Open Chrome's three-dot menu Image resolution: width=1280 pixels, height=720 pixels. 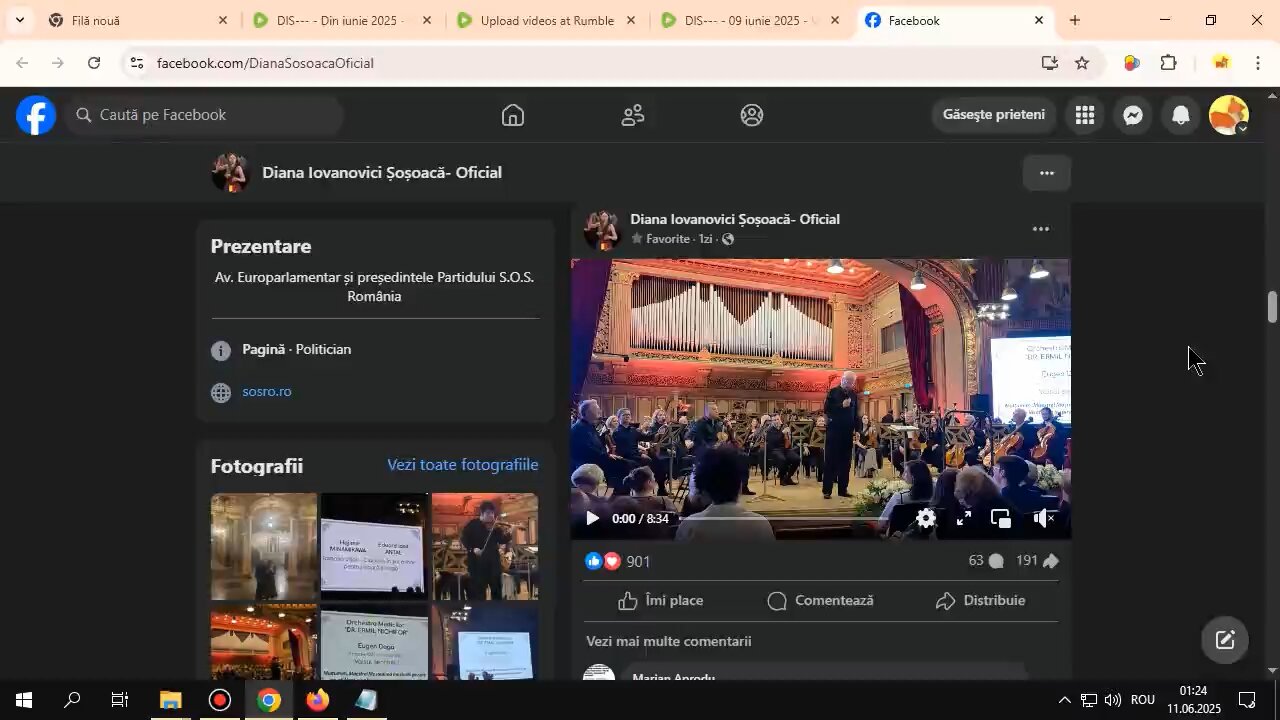pyautogui.click(x=1258, y=63)
